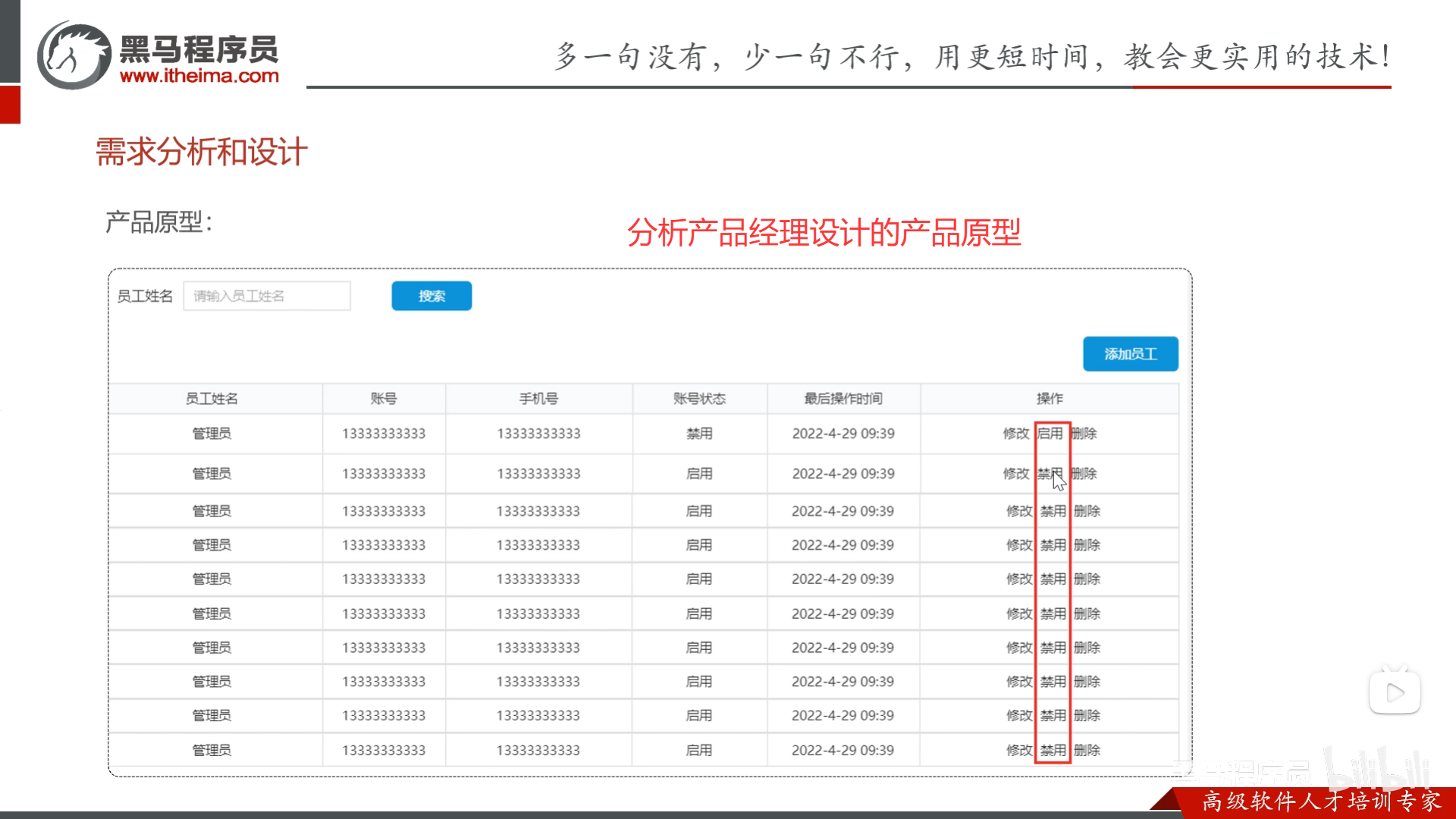Click the 手机号 column header
1456x819 pixels.
point(538,398)
